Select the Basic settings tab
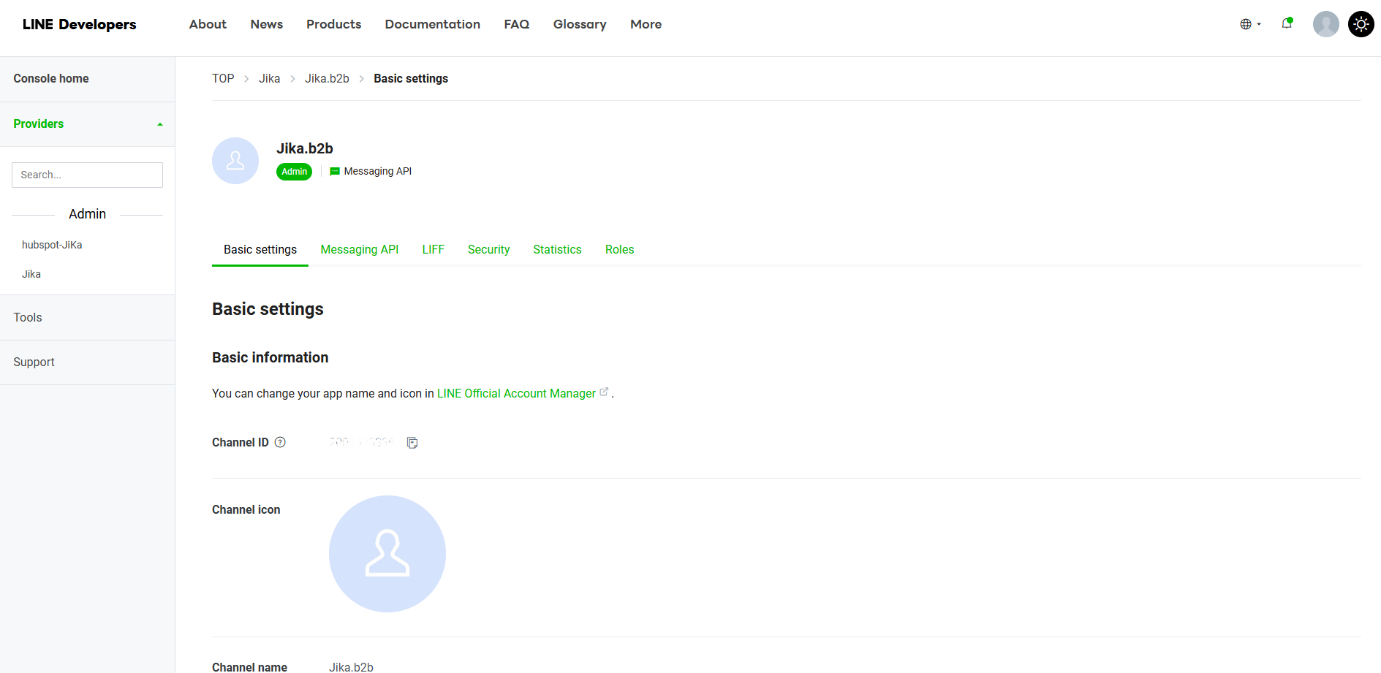 pos(260,250)
